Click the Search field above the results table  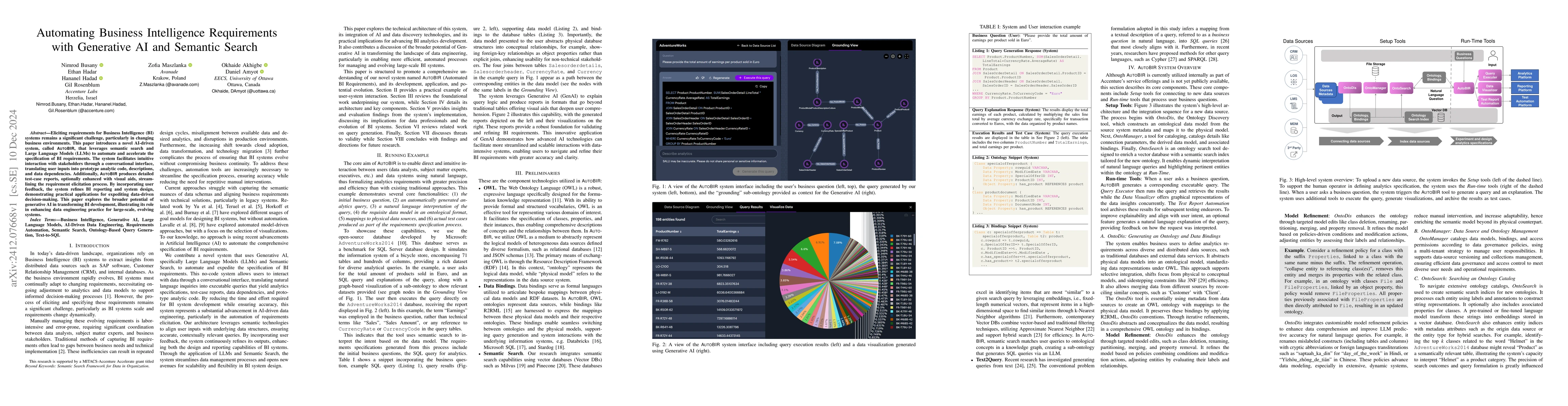tap(738, 220)
